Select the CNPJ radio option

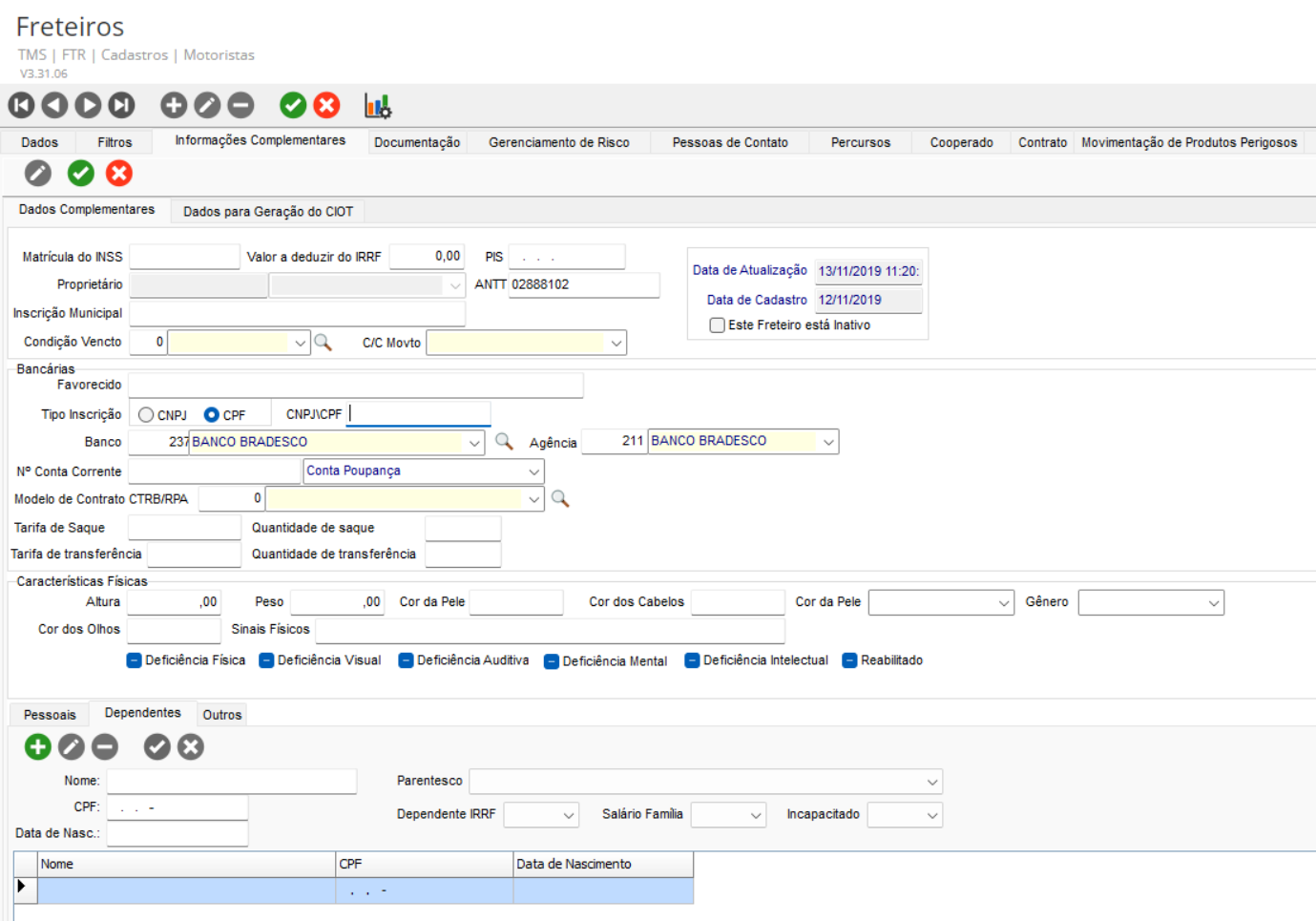point(146,415)
